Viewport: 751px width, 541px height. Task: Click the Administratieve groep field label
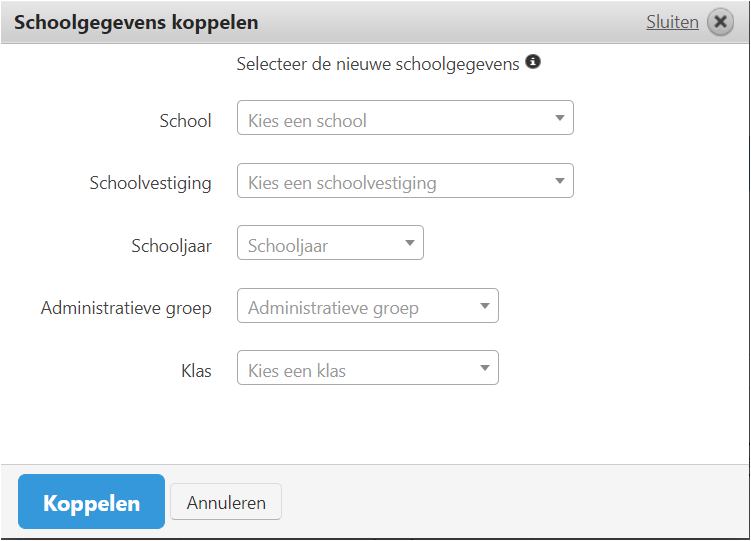(126, 308)
